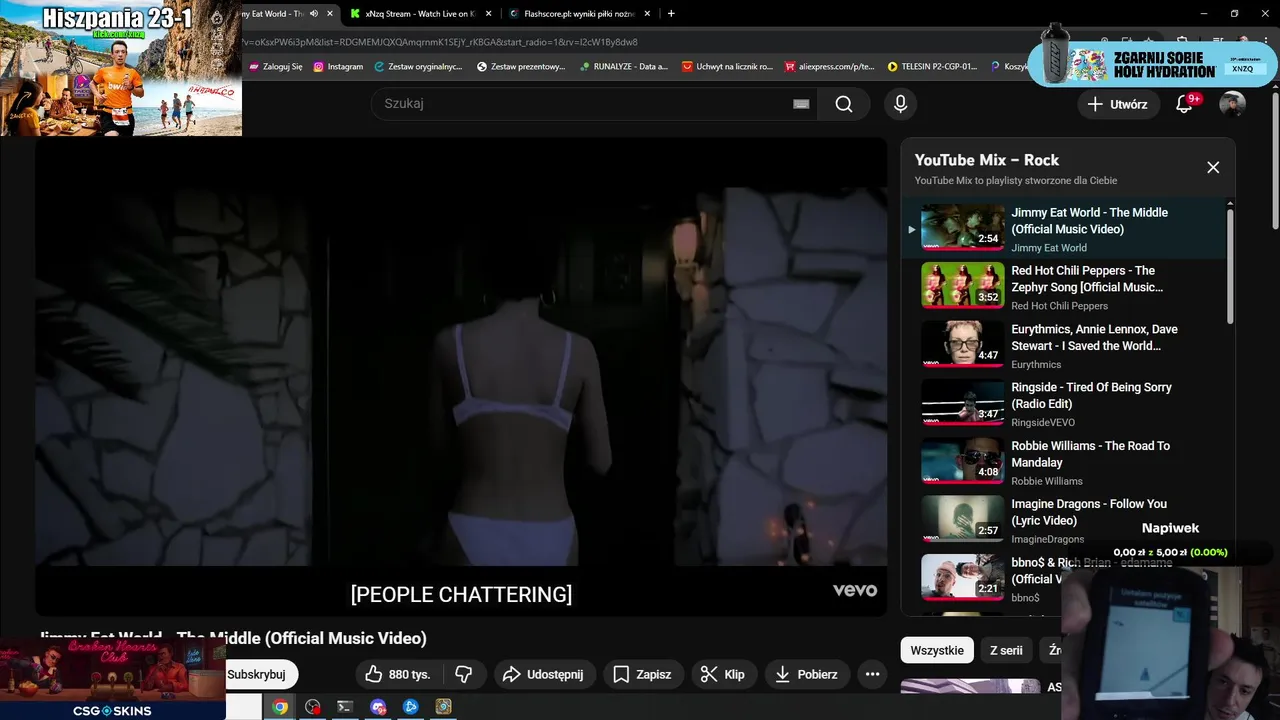Play Imagine Dragons - Follow You thumbnail
Image resolution: width=1280 pixels, height=720 pixels.
tap(962, 518)
